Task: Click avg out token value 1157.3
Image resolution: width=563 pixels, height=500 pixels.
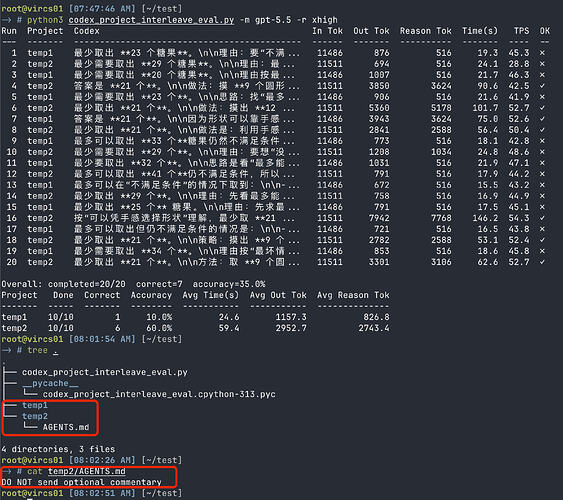Action: point(291,317)
